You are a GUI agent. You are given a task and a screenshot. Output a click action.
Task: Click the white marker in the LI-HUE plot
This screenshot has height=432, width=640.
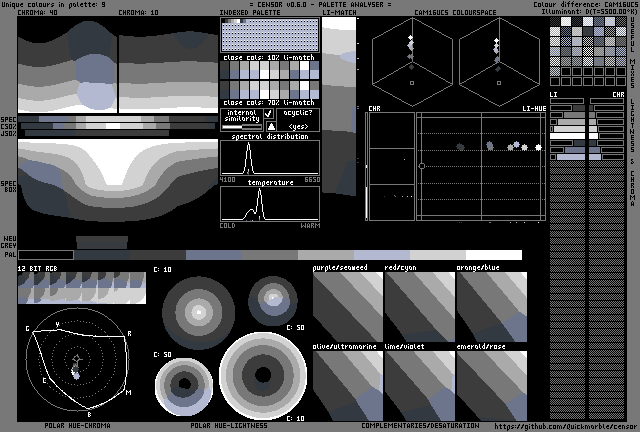pos(539,147)
